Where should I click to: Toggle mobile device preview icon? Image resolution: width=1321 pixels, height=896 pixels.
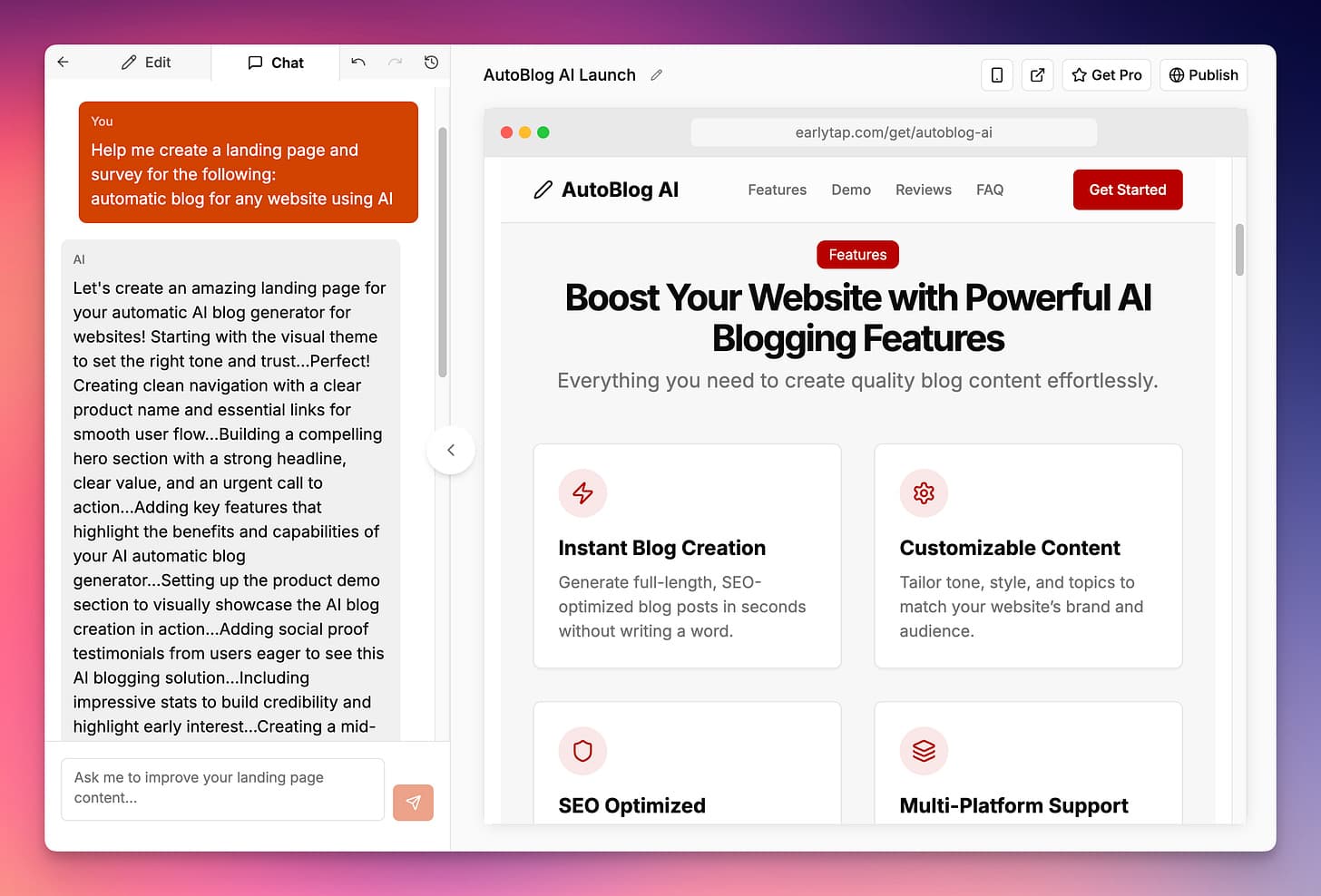click(996, 75)
